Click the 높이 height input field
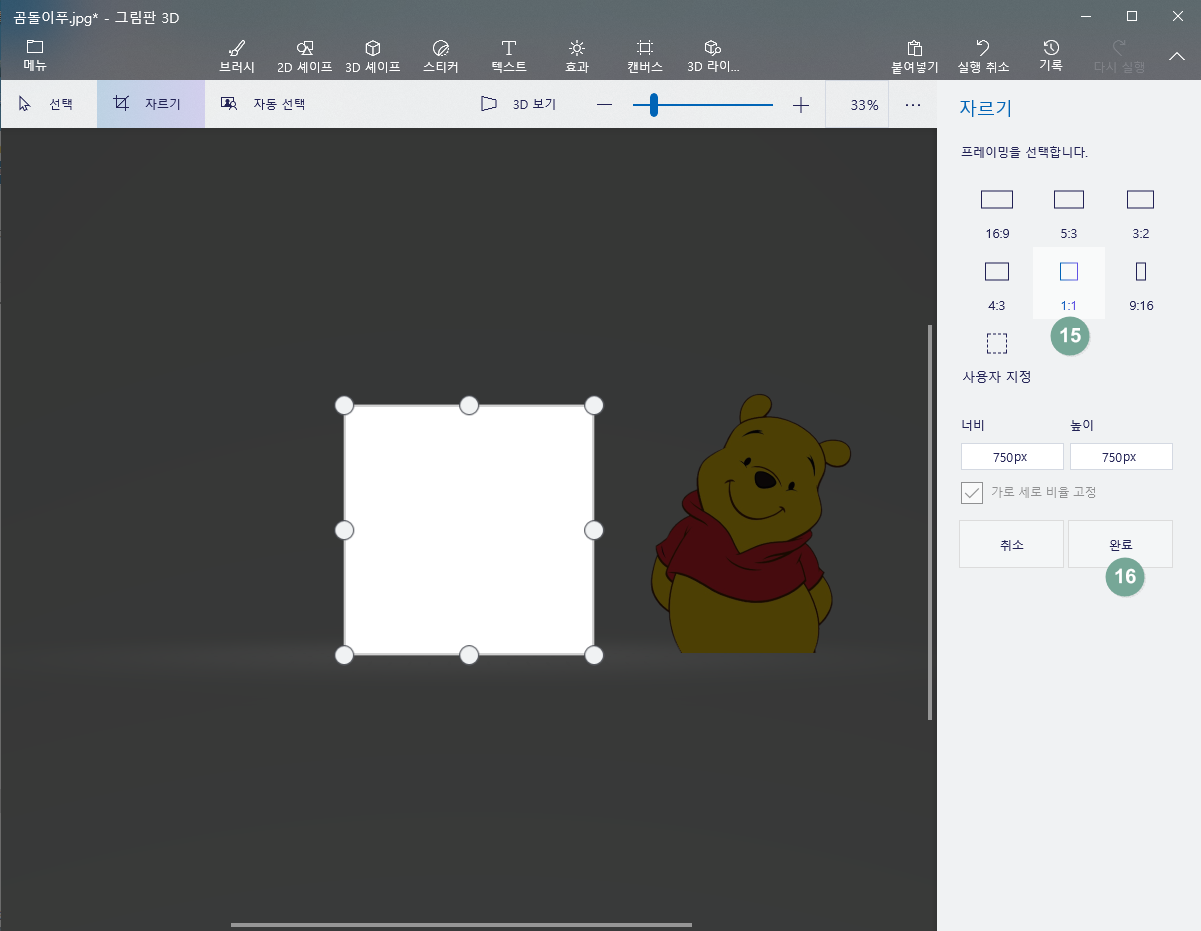This screenshot has width=1201, height=931. pyautogui.click(x=1121, y=457)
